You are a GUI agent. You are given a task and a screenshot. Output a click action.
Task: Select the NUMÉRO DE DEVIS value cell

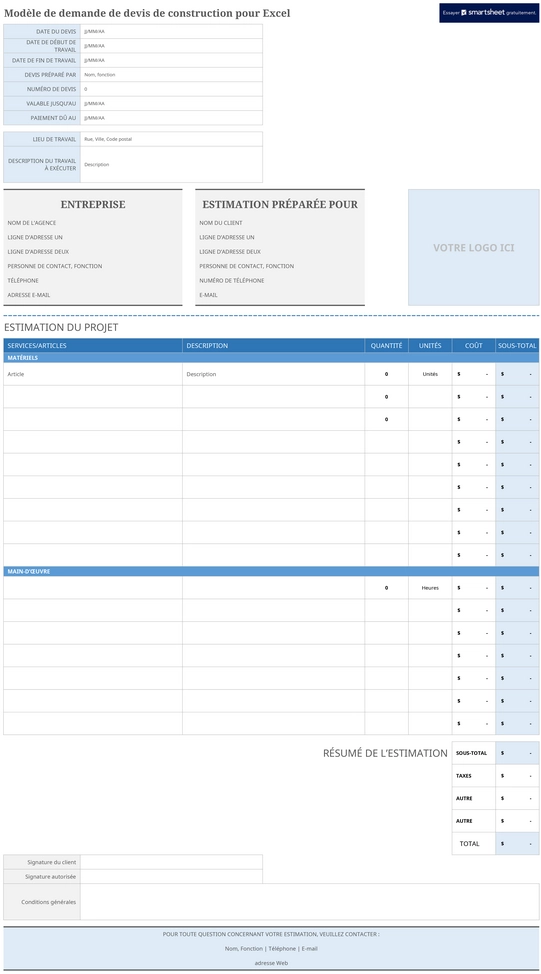point(171,89)
